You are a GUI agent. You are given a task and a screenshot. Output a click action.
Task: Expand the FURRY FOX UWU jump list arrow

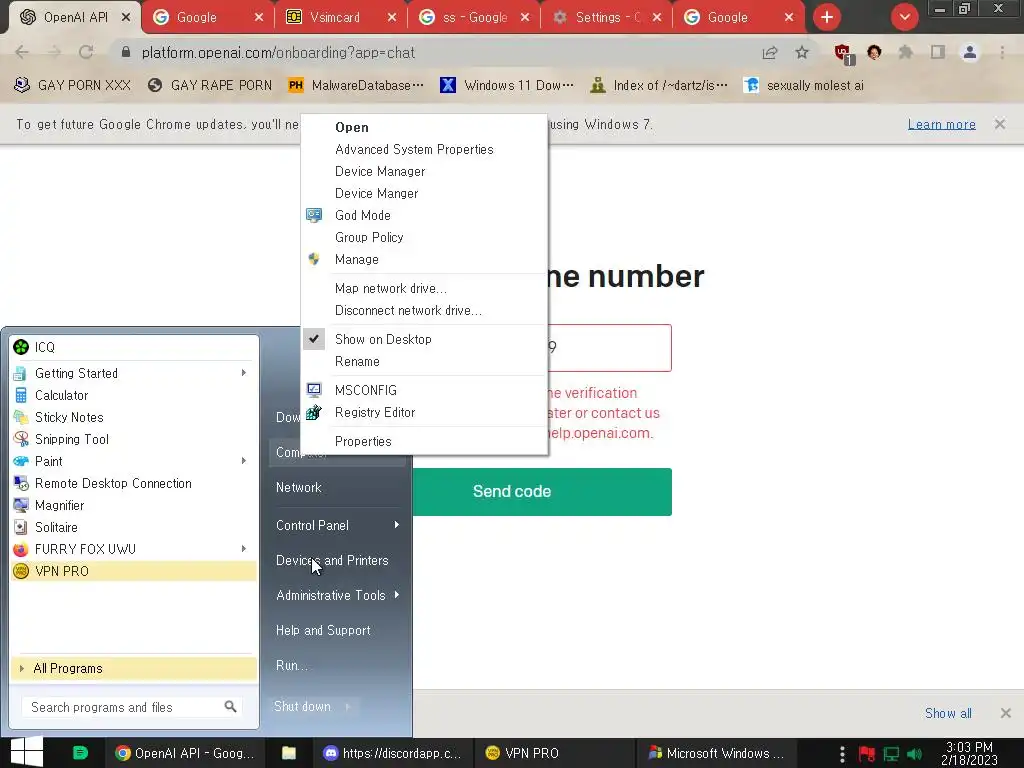pos(244,549)
